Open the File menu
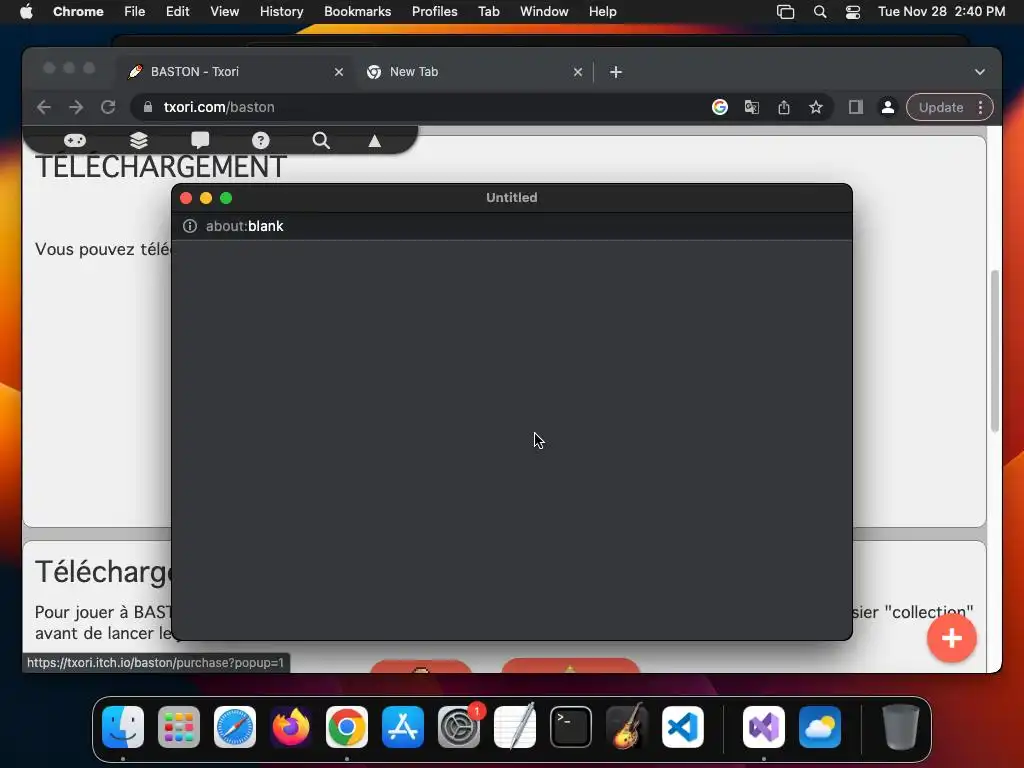This screenshot has width=1024, height=768. (x=135, y=12)
